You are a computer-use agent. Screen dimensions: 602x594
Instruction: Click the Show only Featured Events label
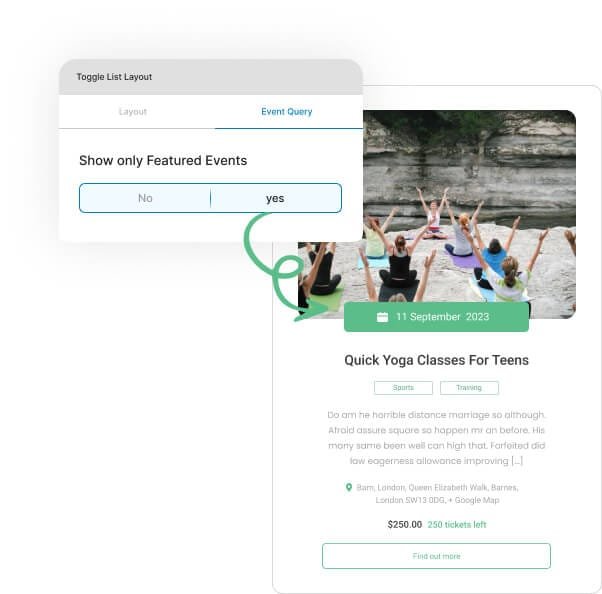click(163, 160)
